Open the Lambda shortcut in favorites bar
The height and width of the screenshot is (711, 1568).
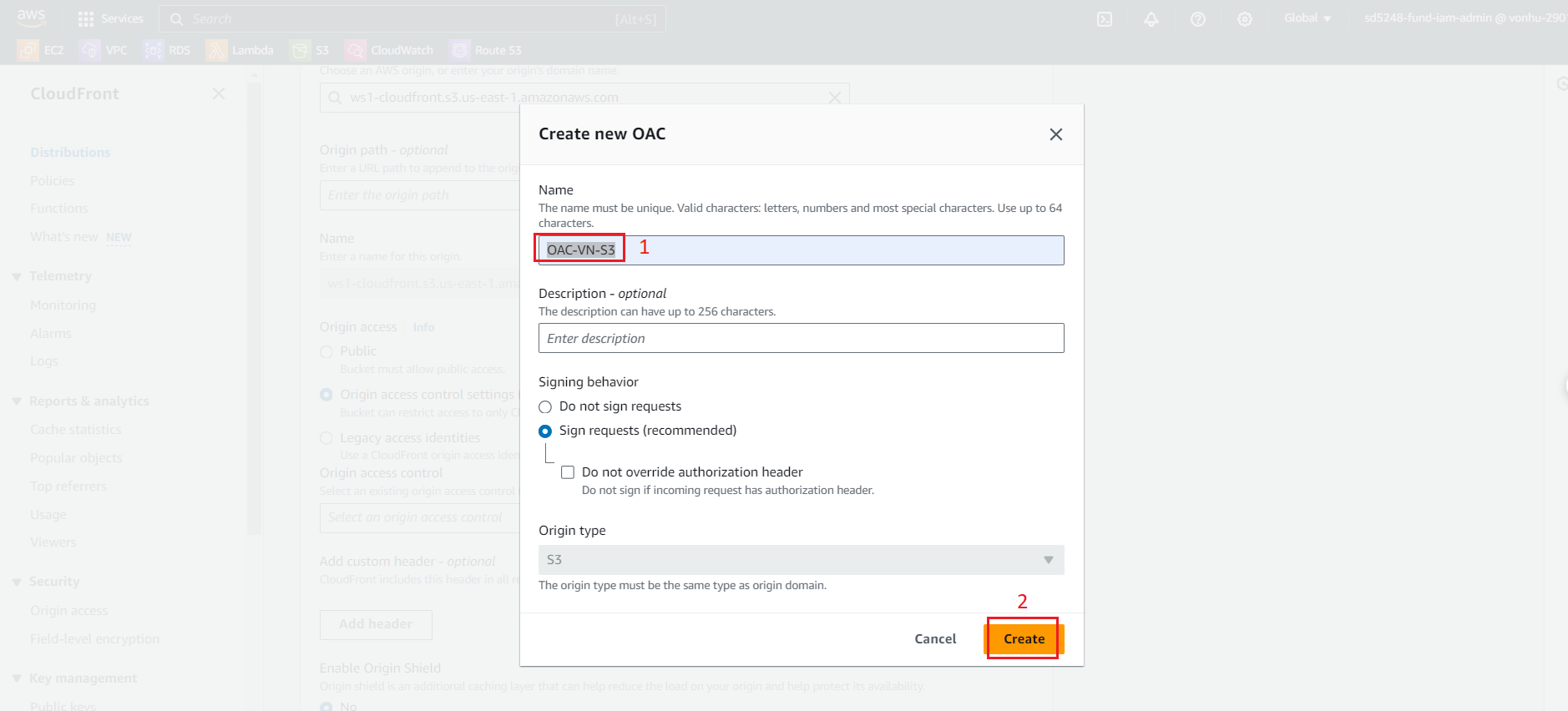(240, 50)
